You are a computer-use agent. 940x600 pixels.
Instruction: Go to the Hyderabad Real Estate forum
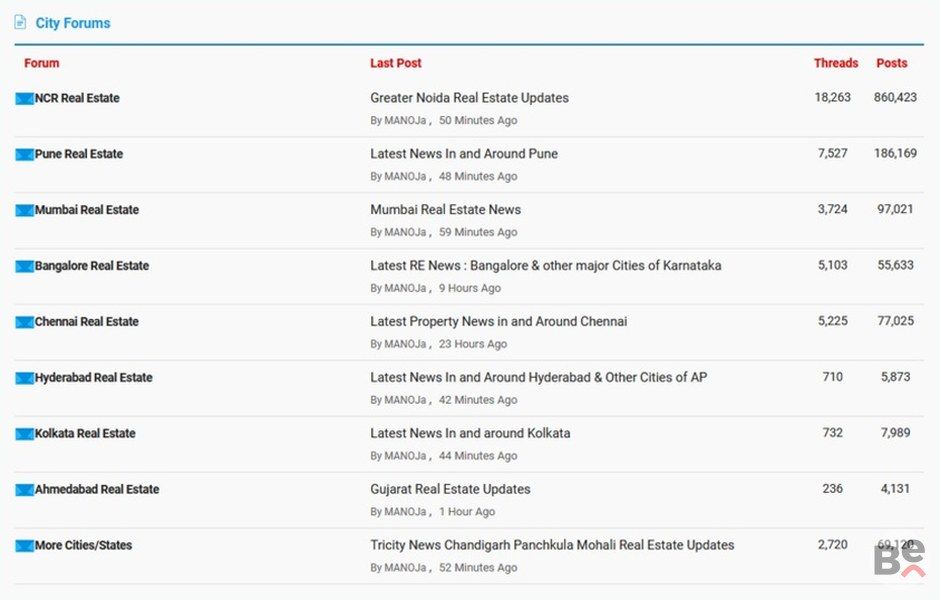pos(93,378)
